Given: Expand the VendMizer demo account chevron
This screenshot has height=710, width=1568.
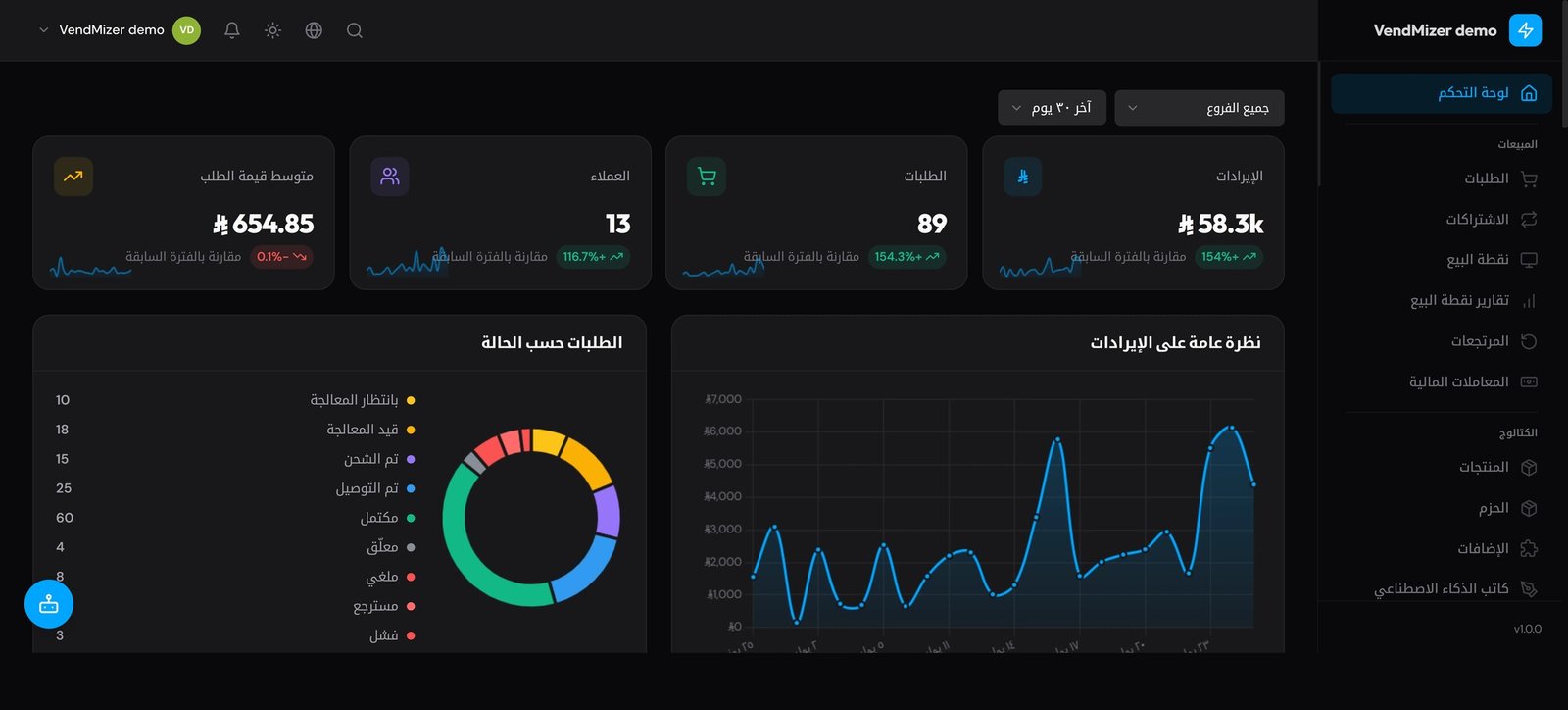Looking at the screenshot, I should tap(43, 30).
